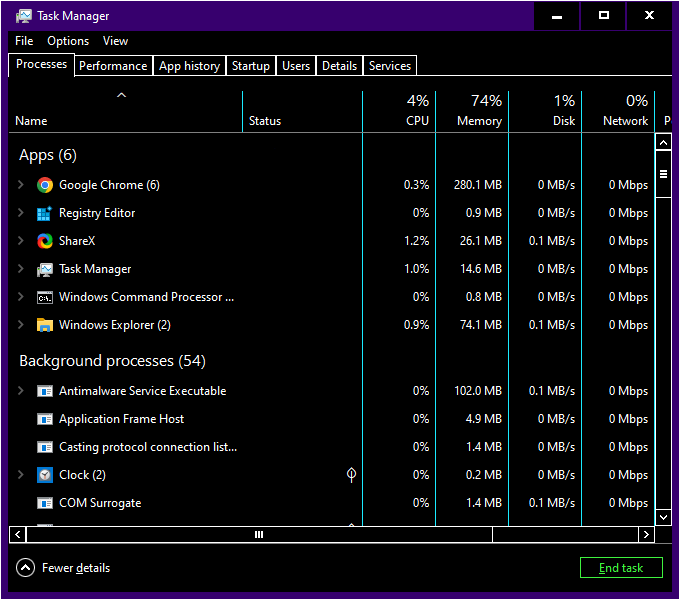Viewport: 680px width, 600px height.
Task: Click the Google Chrome app icon
Action: point(45,185)
